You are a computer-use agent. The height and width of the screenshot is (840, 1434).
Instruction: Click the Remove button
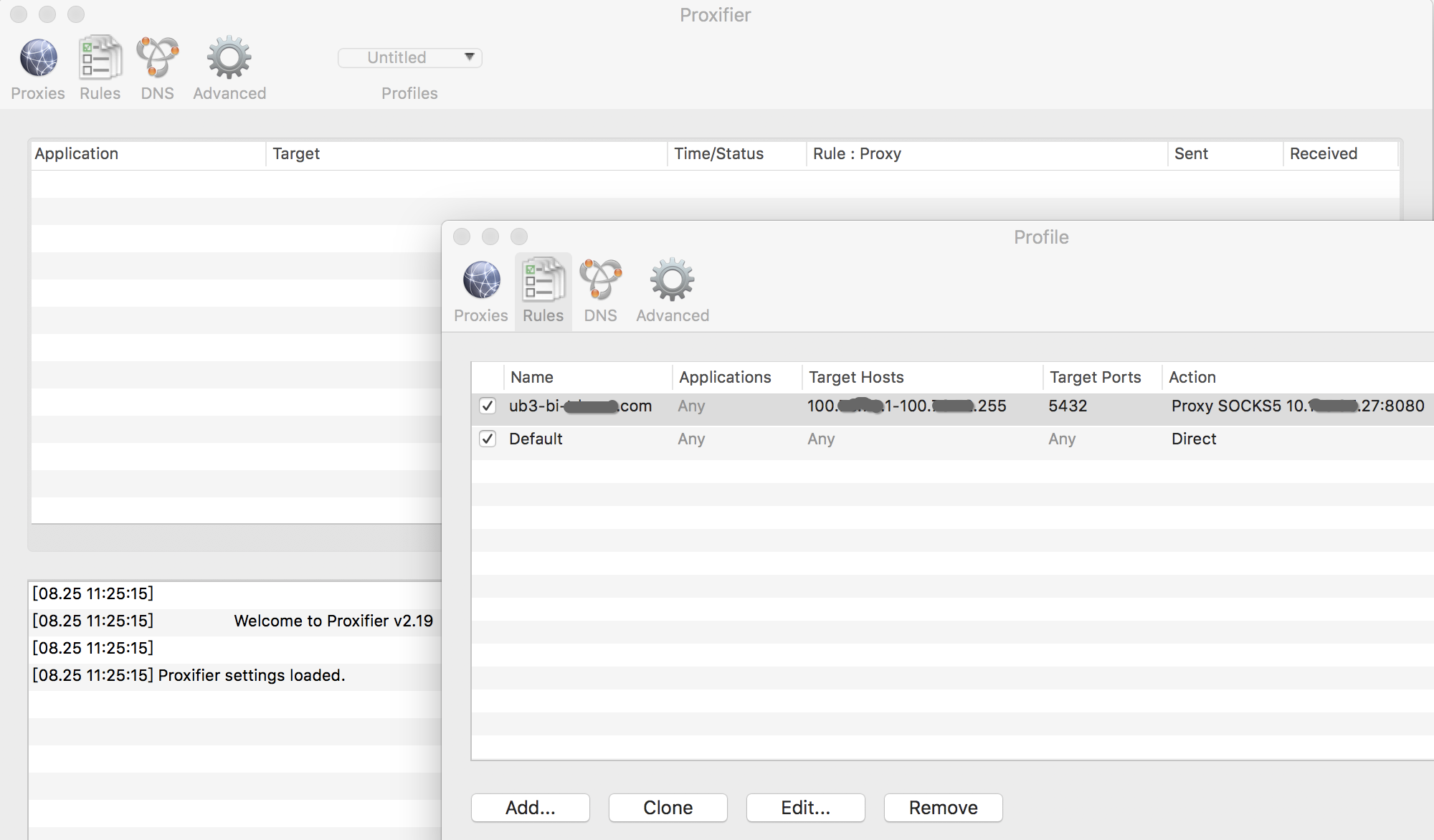click(944, 808)
